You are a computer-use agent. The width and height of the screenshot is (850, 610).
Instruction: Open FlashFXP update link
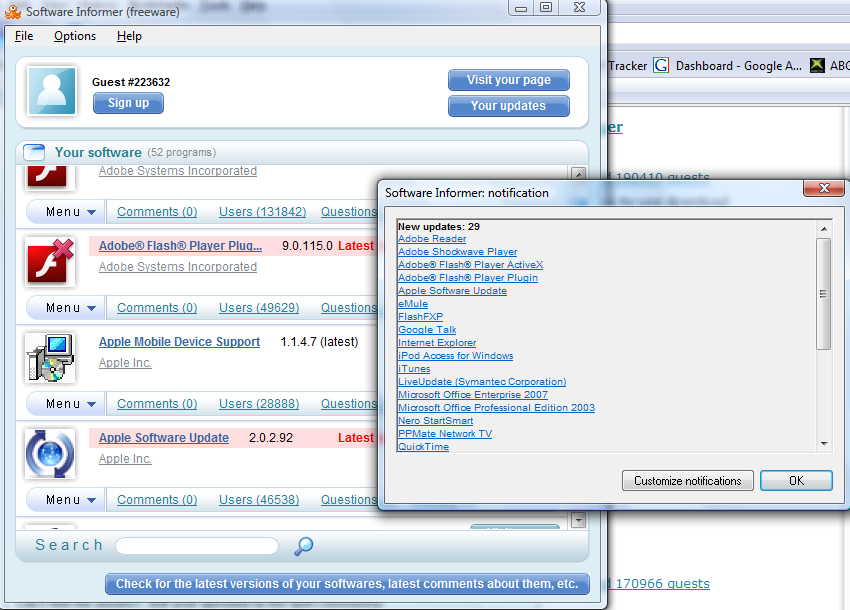(x=421, y=317)
